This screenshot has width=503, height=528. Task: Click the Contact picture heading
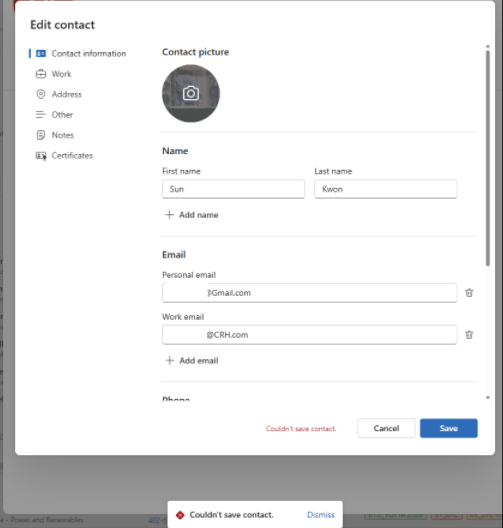[196, 52]
